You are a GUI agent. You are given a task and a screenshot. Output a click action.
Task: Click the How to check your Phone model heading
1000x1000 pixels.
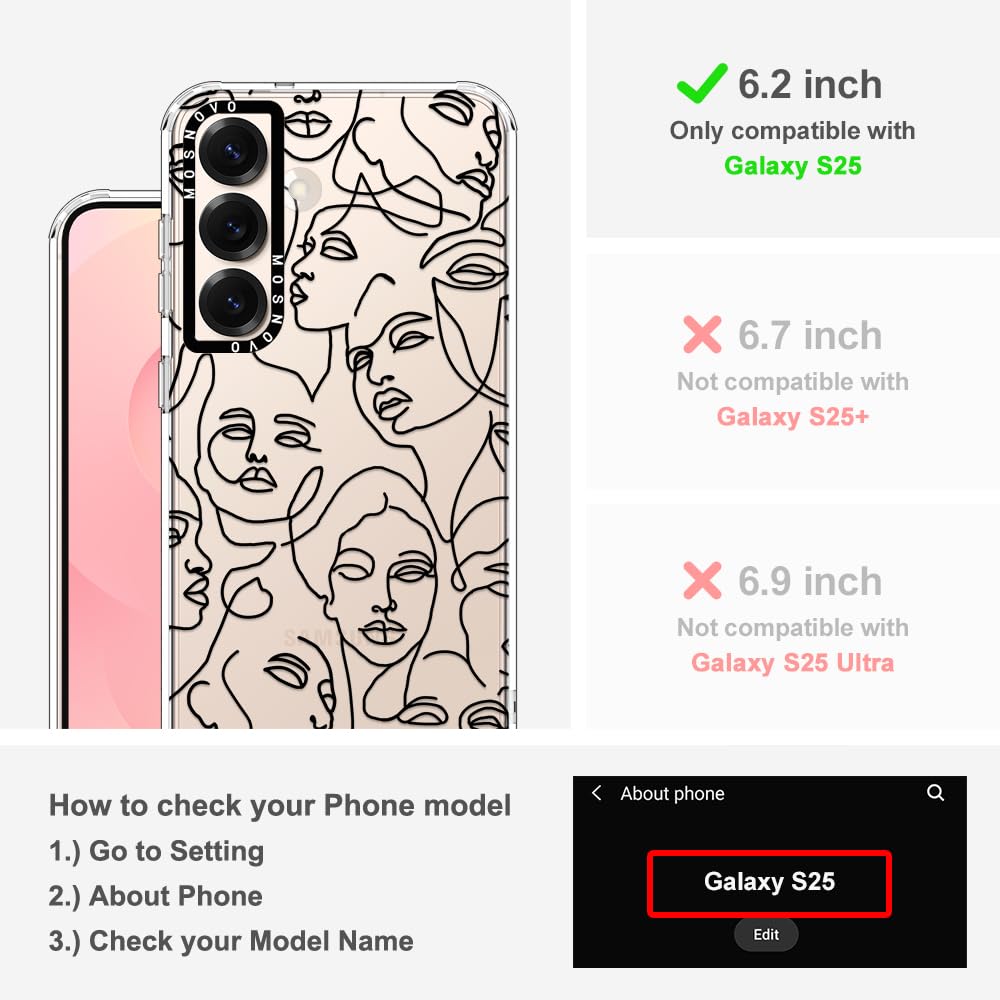[280, 805]
